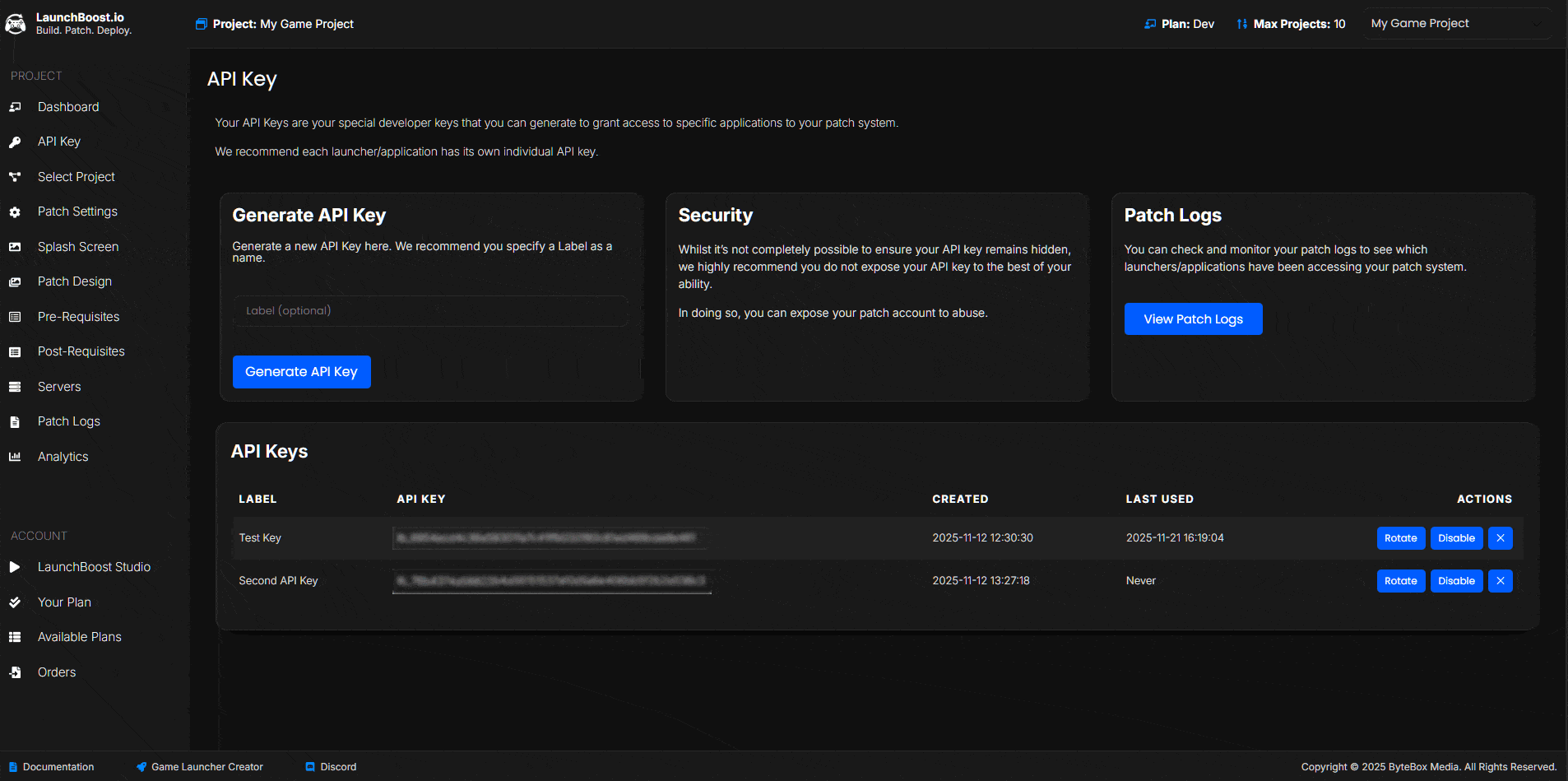Click created date '2025-11-12 12:30:30'

[982, 538]
